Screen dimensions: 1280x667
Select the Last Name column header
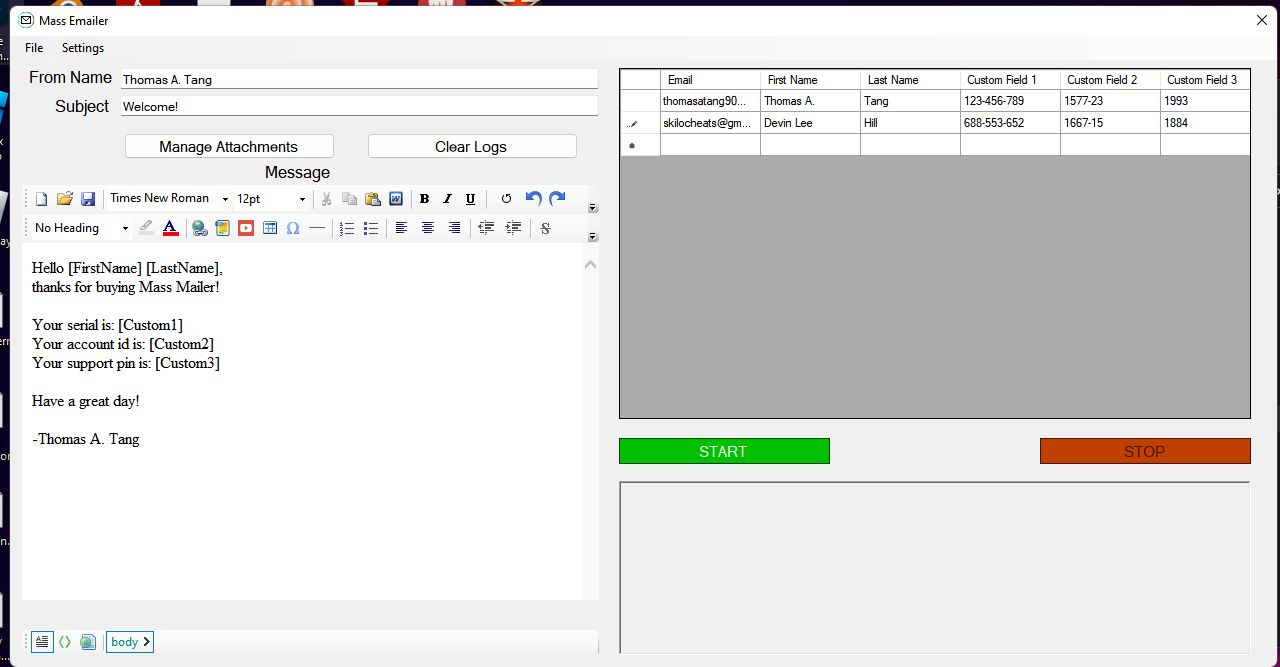tap(910, 80)
